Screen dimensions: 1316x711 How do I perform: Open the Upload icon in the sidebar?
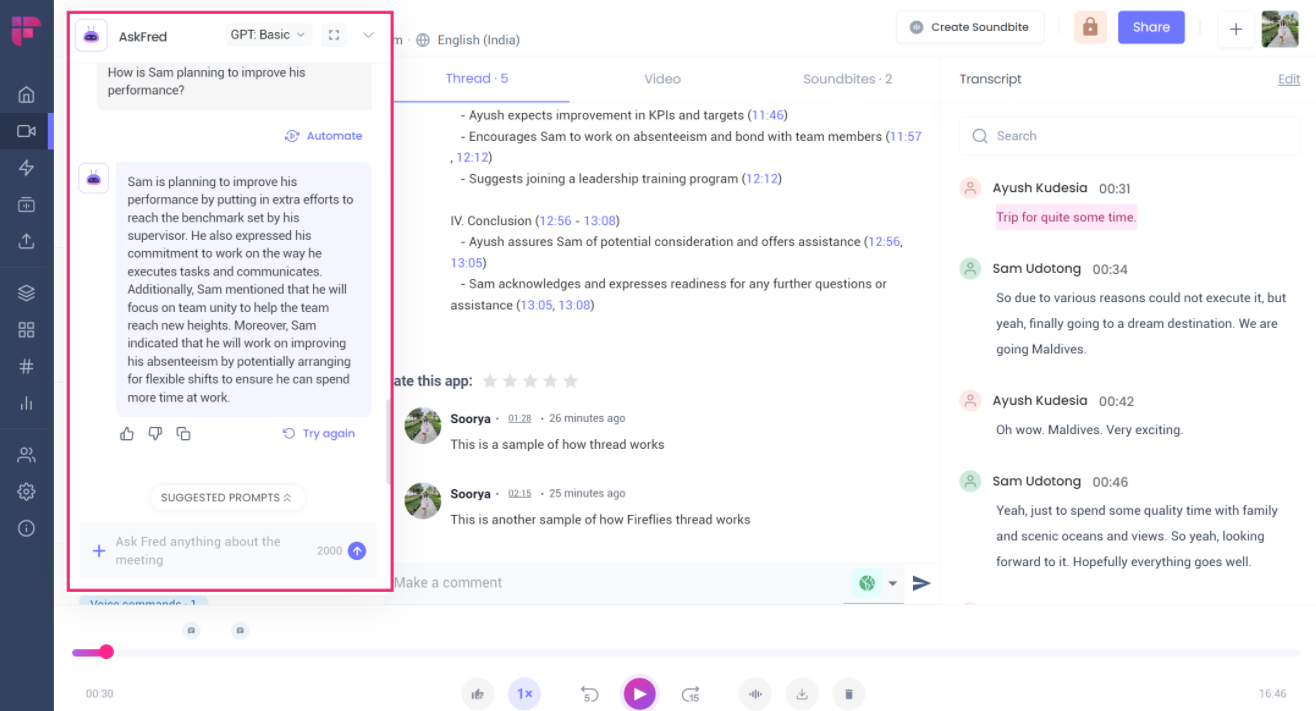[26, 240]
